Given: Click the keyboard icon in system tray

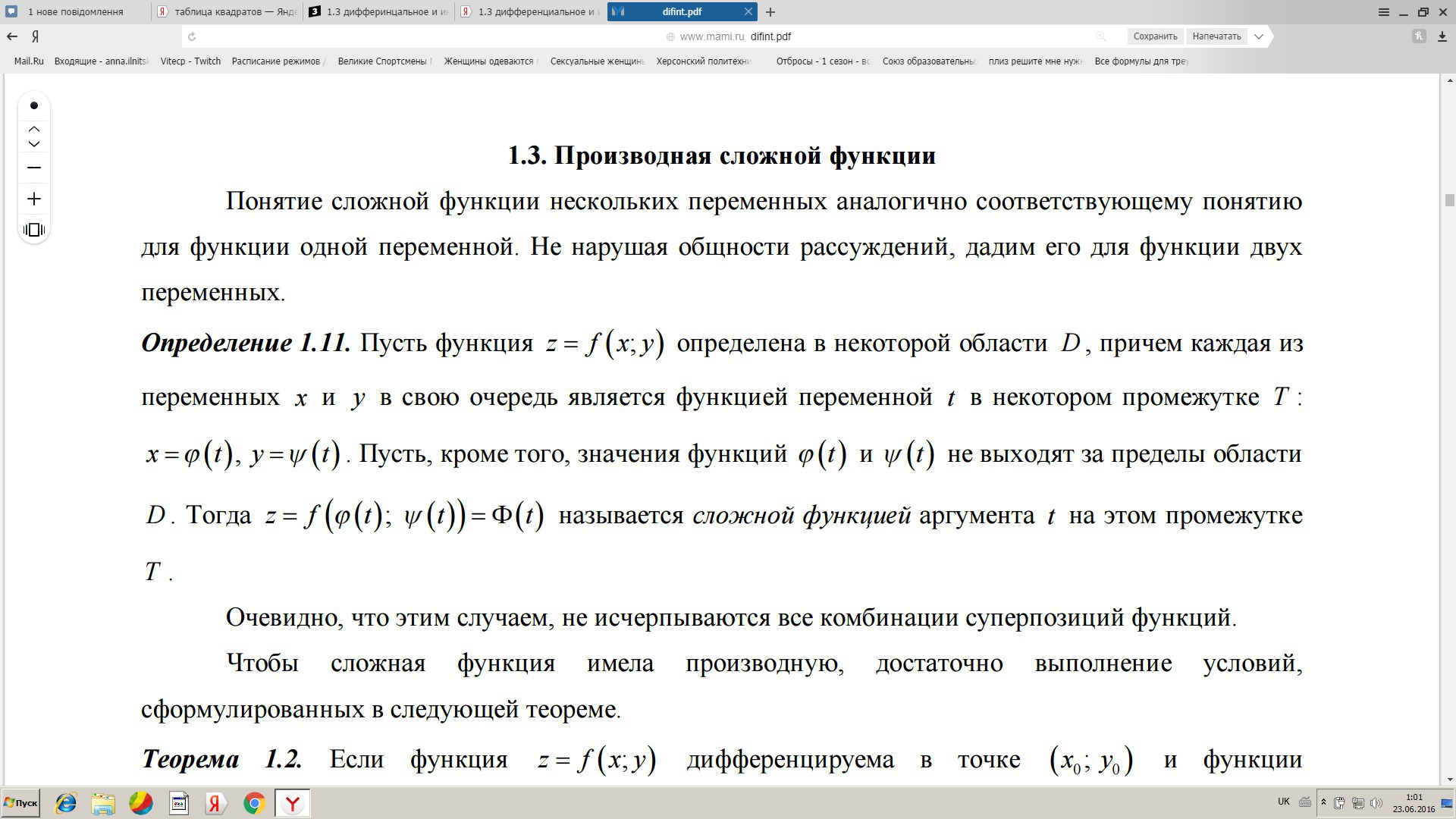Looking at the screenshot, I should point(1305,802).
